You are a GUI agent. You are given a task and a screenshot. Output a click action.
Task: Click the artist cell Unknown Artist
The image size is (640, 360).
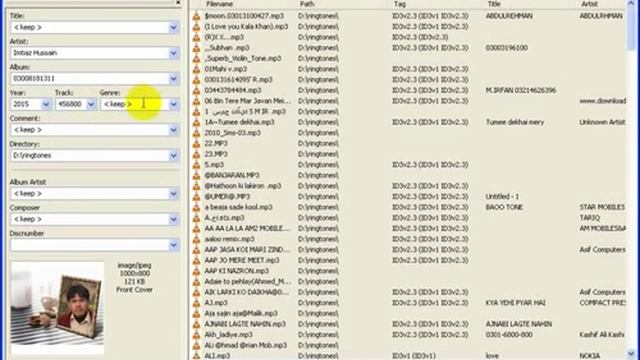tap(602, 122)
